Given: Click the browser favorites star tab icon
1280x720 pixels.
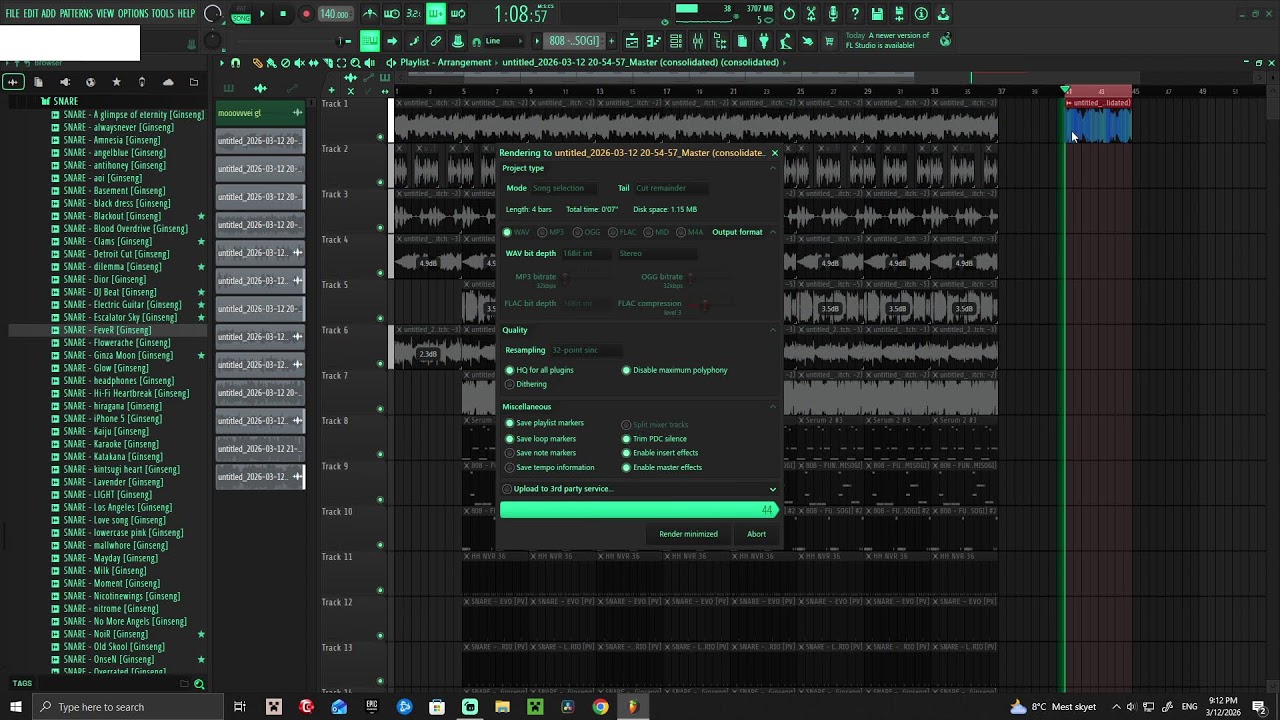Looking at the screenshot, I should (116, 82).
